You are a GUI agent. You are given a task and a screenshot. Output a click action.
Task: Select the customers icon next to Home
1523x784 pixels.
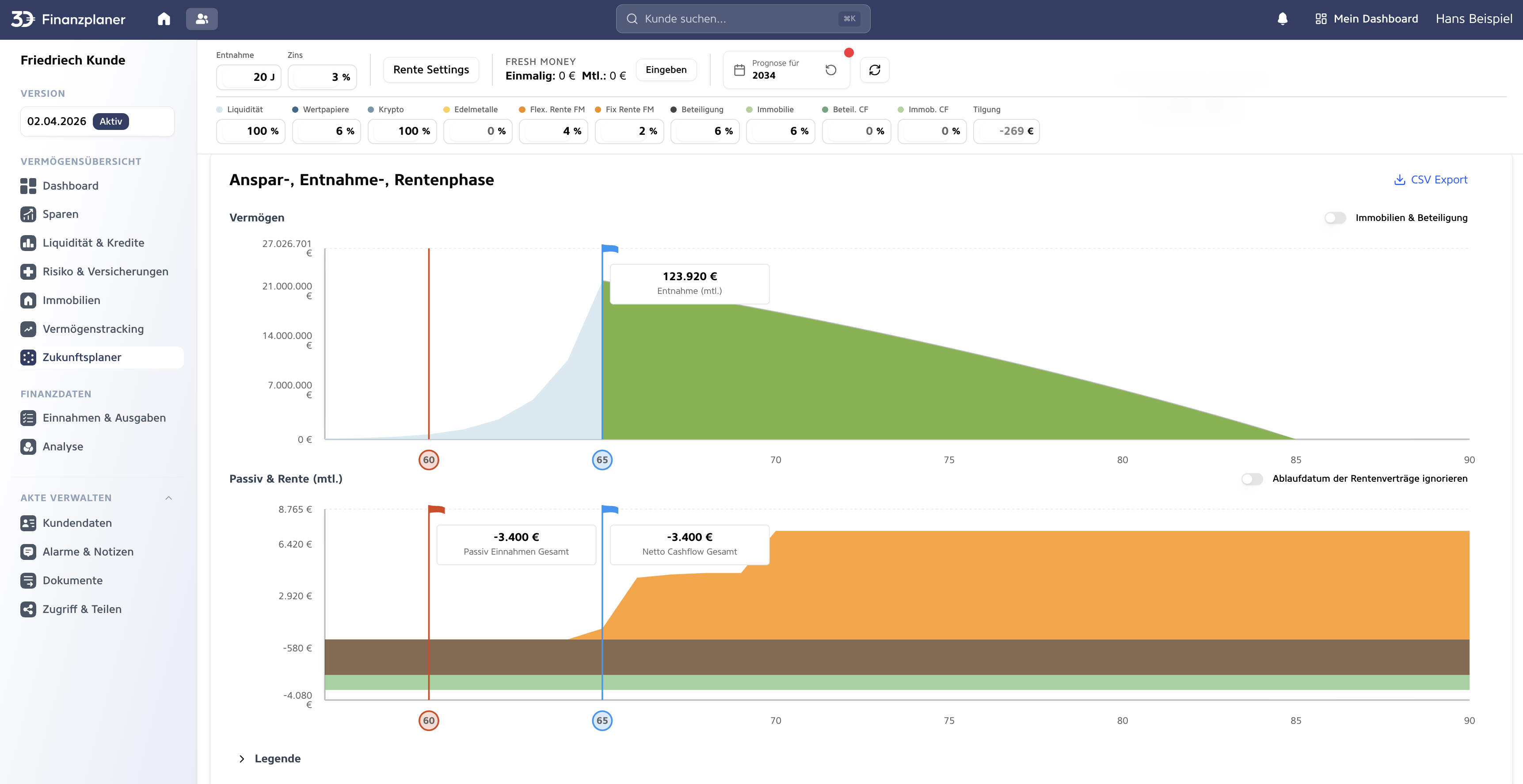(202, 18)
